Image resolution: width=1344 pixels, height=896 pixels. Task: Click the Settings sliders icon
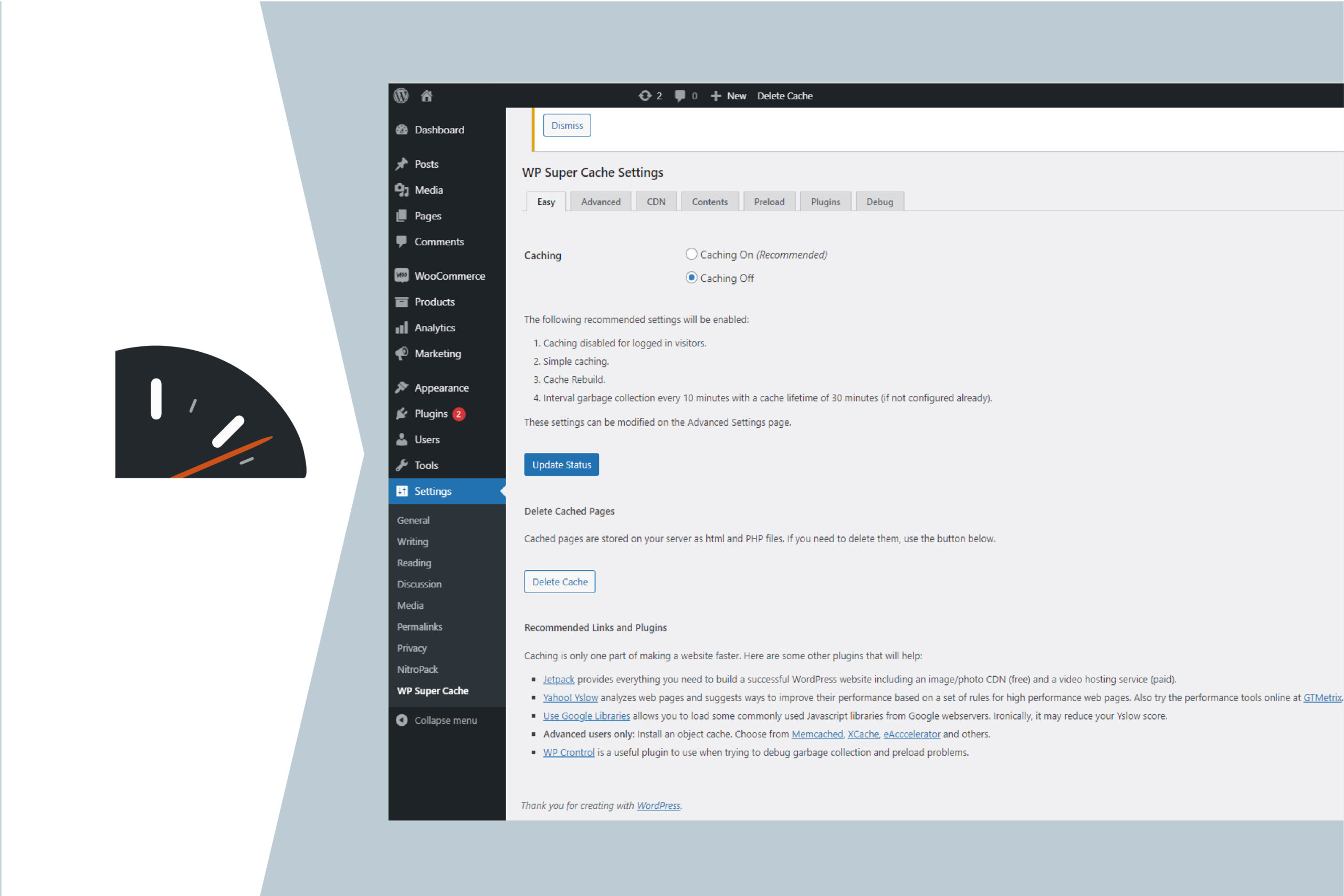pyautogui.click(x=402, y=491)
